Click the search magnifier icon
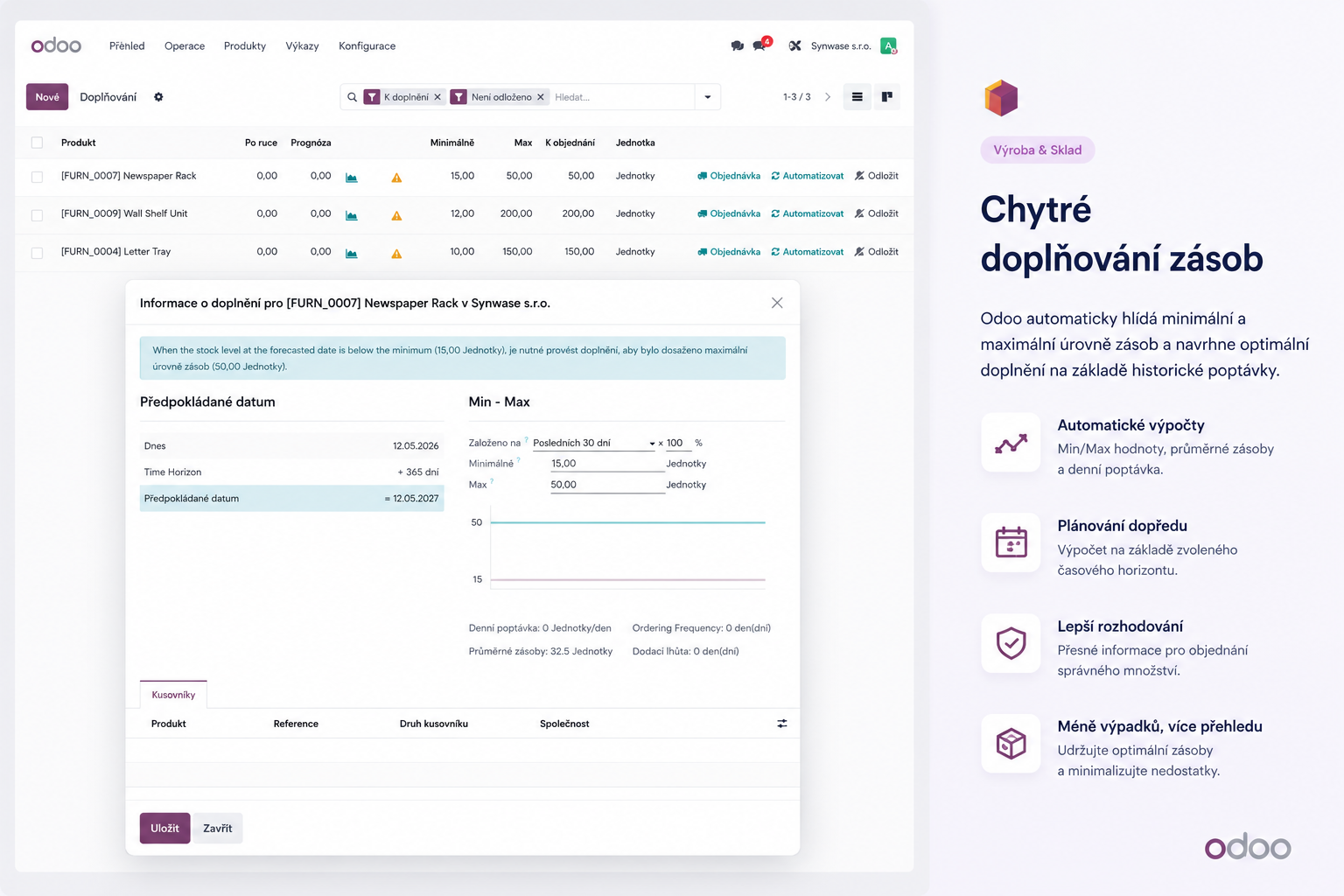This screenshot has width=1344, height=896. [352, 97]
